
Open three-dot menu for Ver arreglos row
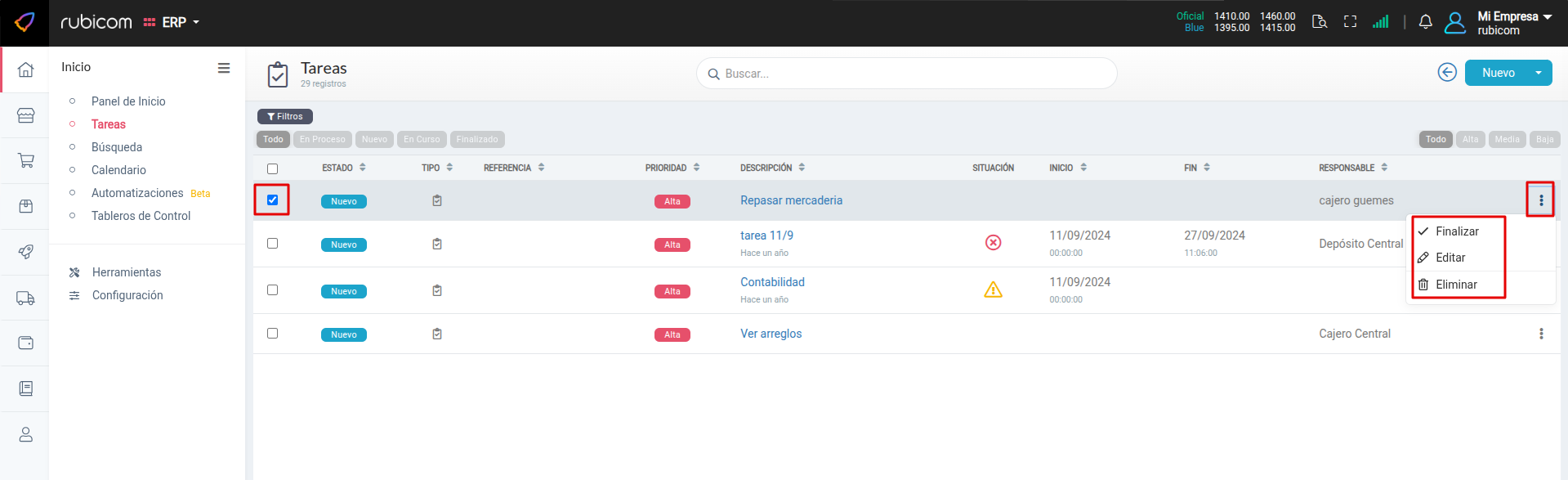click(1540, 334)
